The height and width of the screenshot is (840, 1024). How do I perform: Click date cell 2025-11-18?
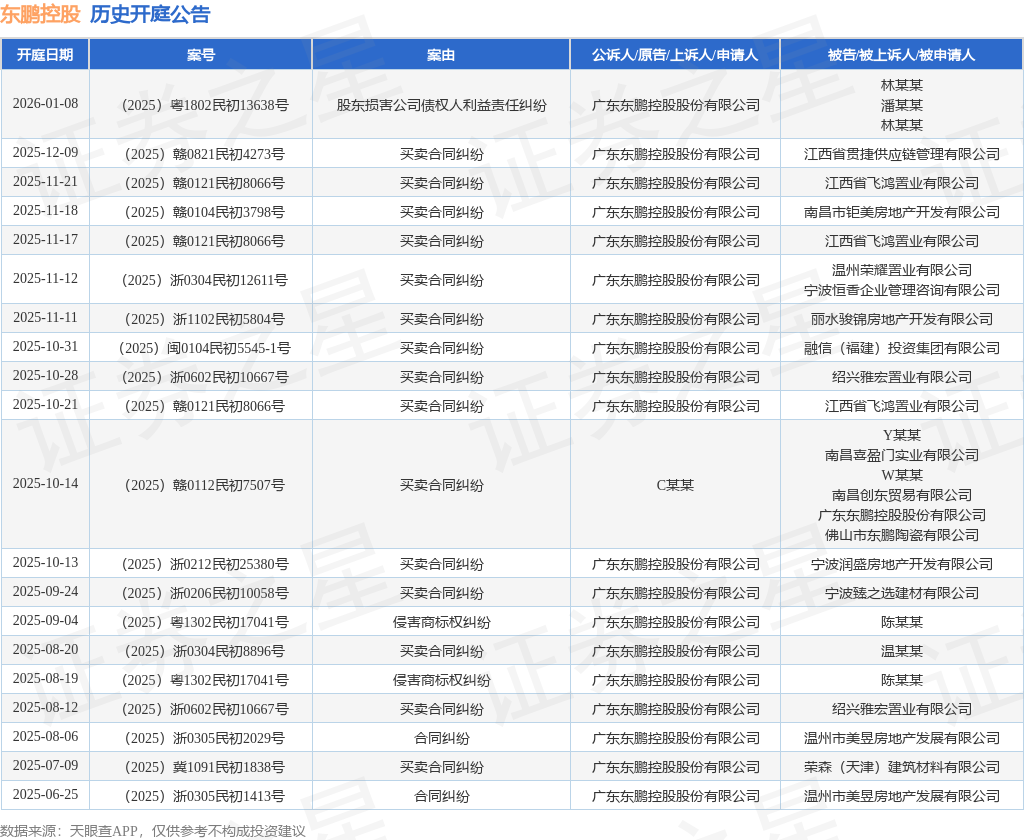click(x=45, y=210)
